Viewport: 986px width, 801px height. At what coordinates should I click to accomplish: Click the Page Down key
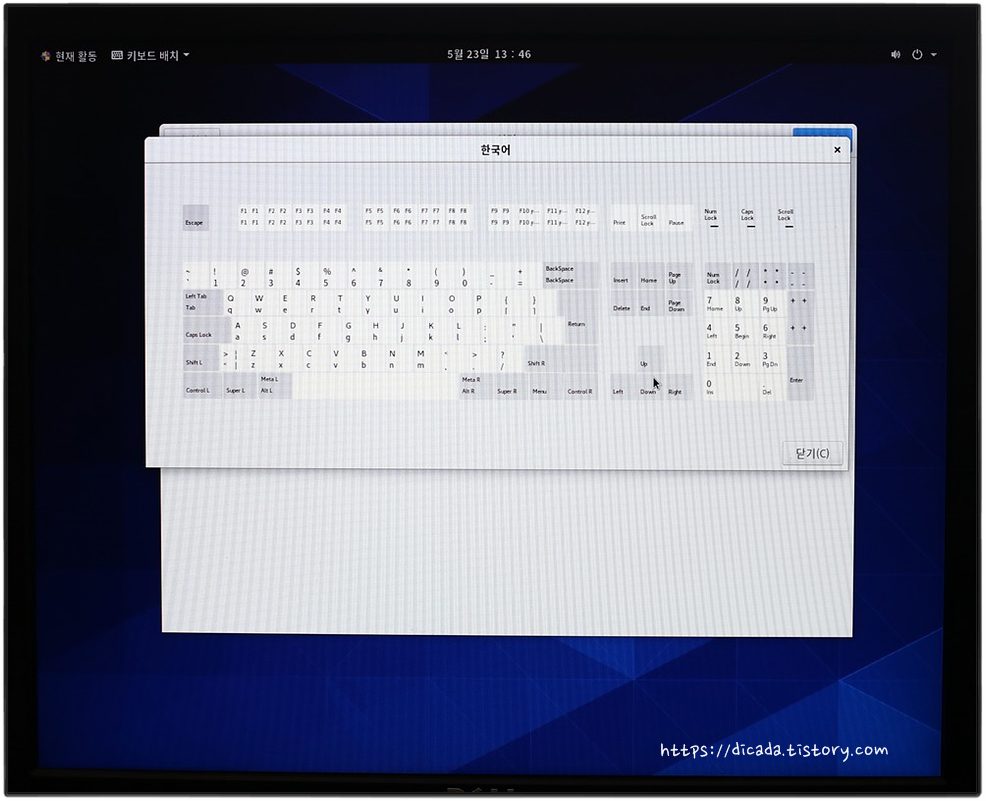678,303
